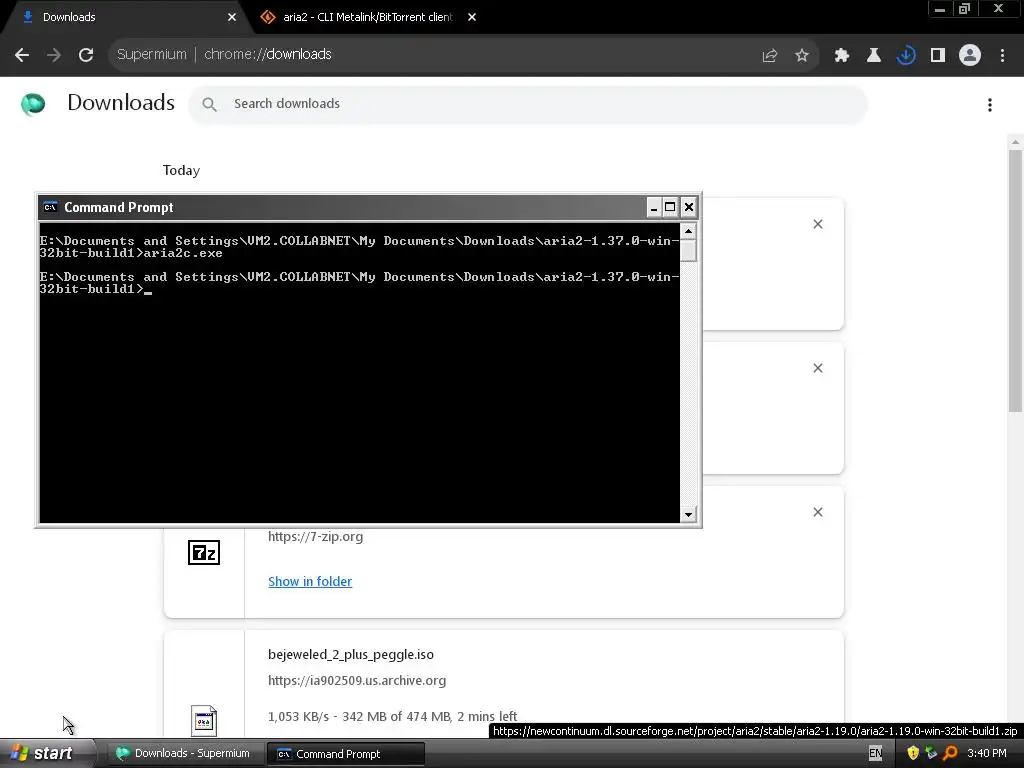Image resolution: width=1024 pixels, height=768 pixels.
Task: Open the downloads toolbar indicator
Action: point(906,56)
